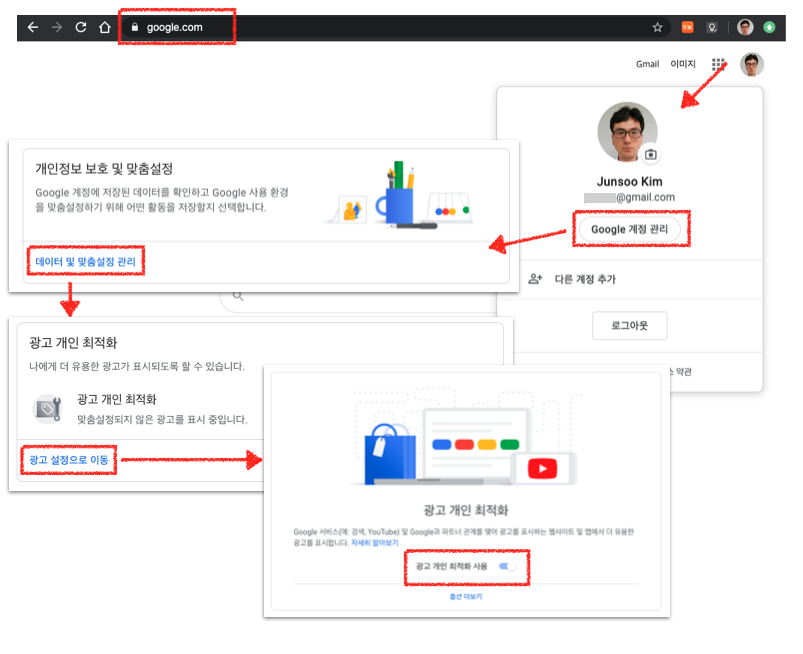803x654 pixels.
Task: Open the 데이터 및 맞춤설정 관리 link
Action: point(86,262)
